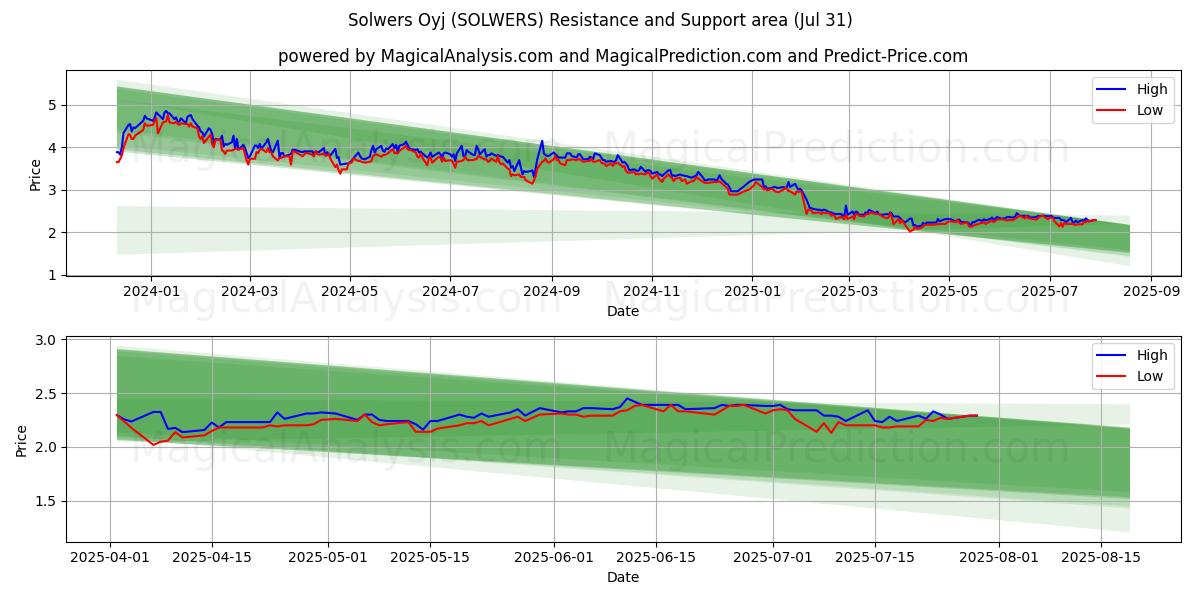The image size is (1200, 600).
Task: Click the 'Date' x-axis label under the bottom chart
Action: [623, 577]
